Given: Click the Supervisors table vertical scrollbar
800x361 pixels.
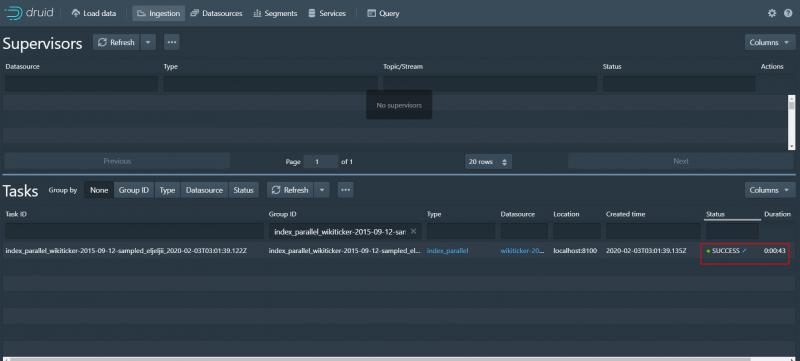Looking at the screenshot, I should point(791,122).
